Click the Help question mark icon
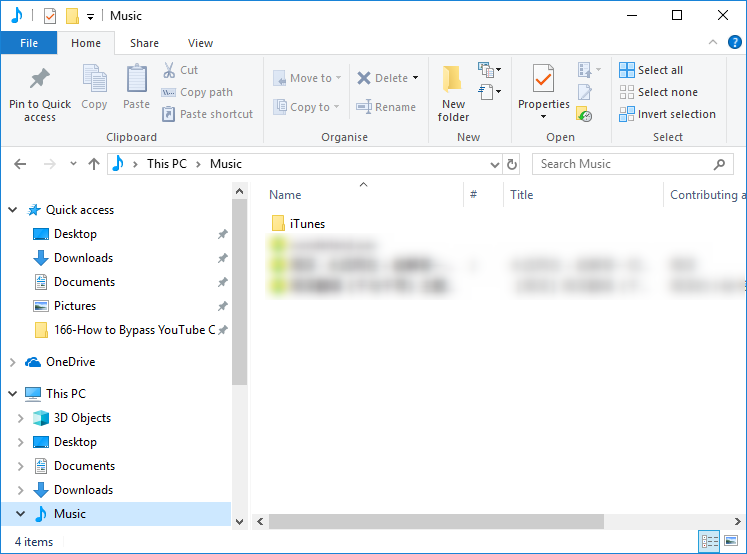The height and width of the screenshot is (554, 747). click(x=735, y=43)
